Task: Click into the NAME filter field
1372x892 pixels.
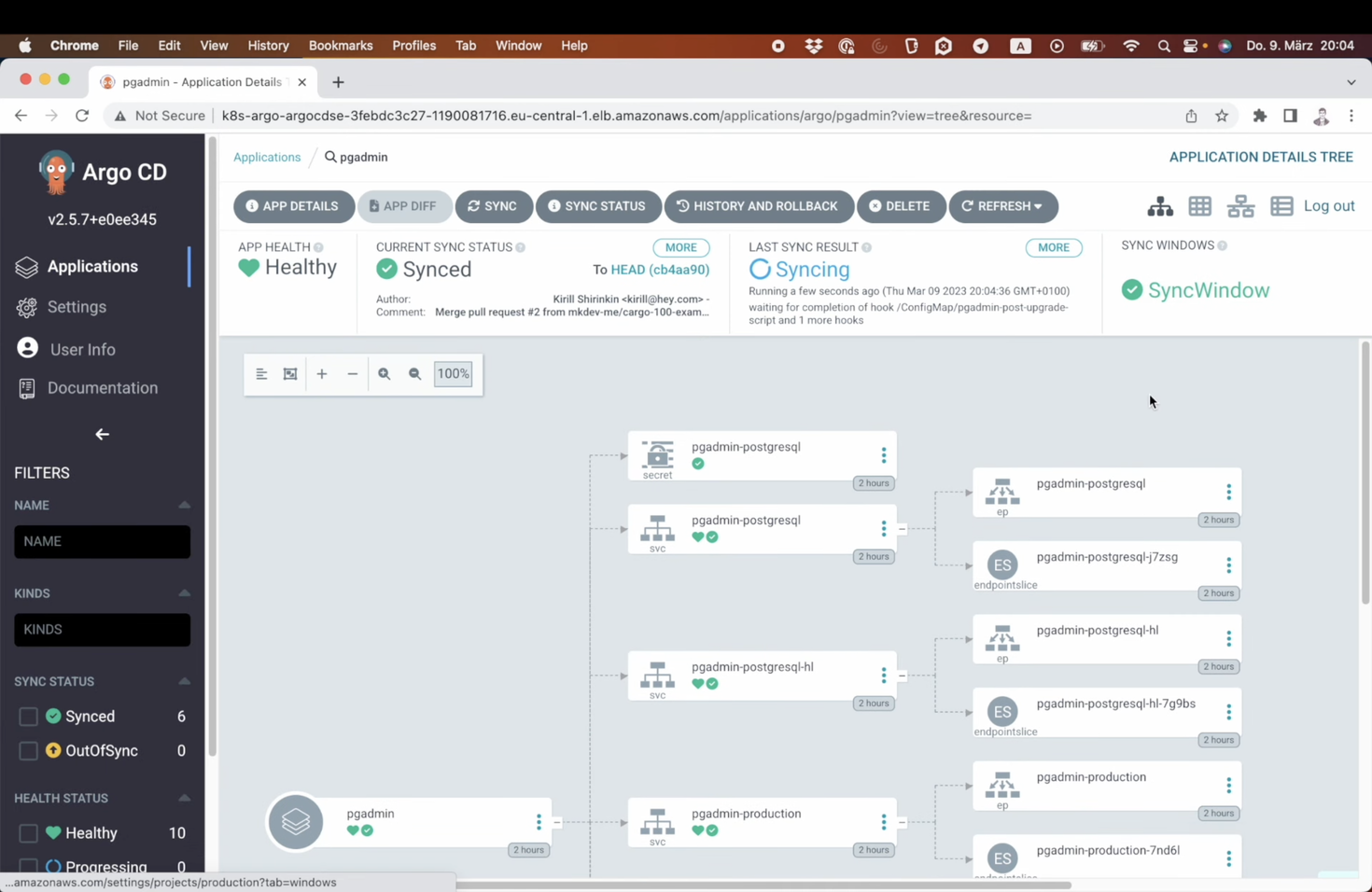Action: pos(102,542)
